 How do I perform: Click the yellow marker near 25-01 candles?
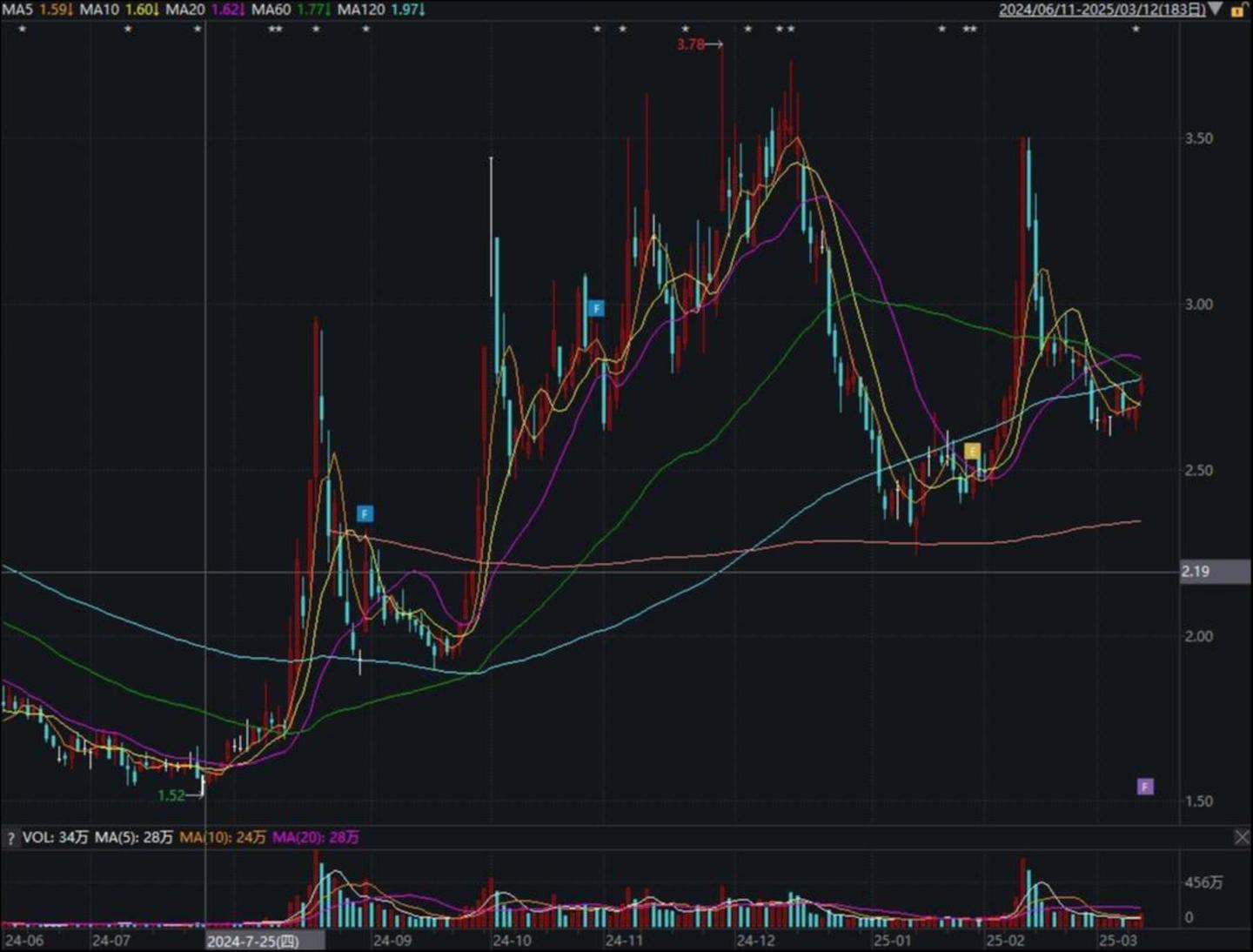pyautogui.click(x=972, y=451)
